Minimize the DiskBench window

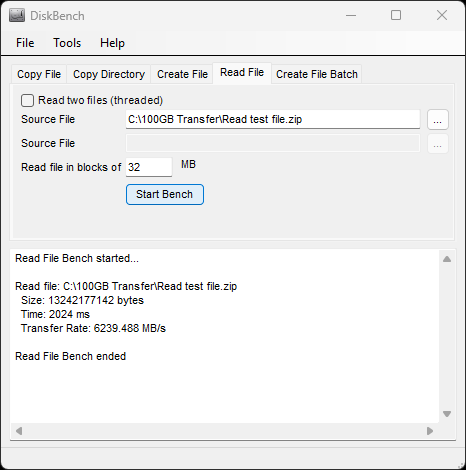pyautogui.click(x=351, y=15)
